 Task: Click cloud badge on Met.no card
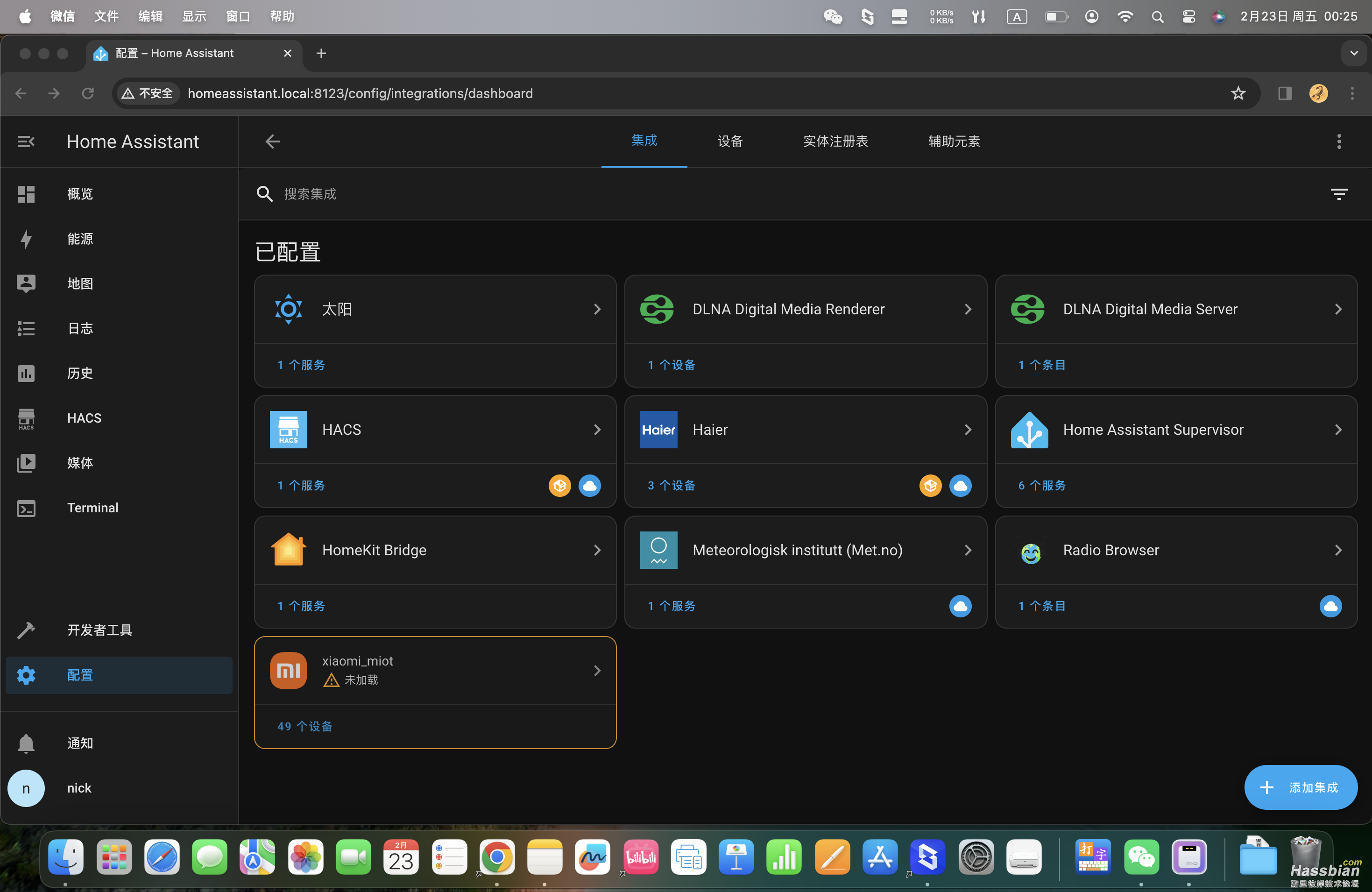pyautogui.click(x=960, y=606)
